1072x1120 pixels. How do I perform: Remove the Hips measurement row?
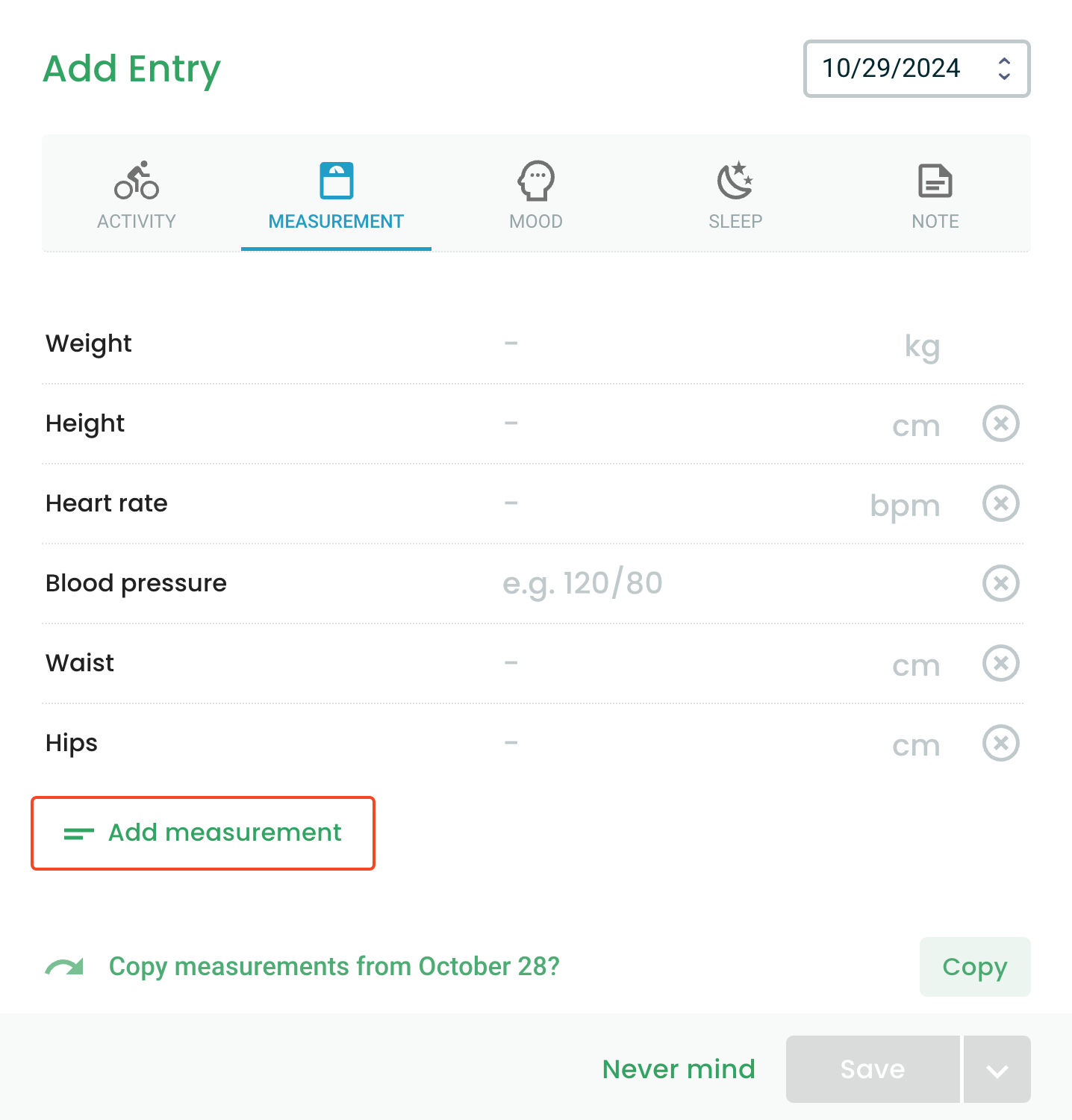pos(1001,743)
